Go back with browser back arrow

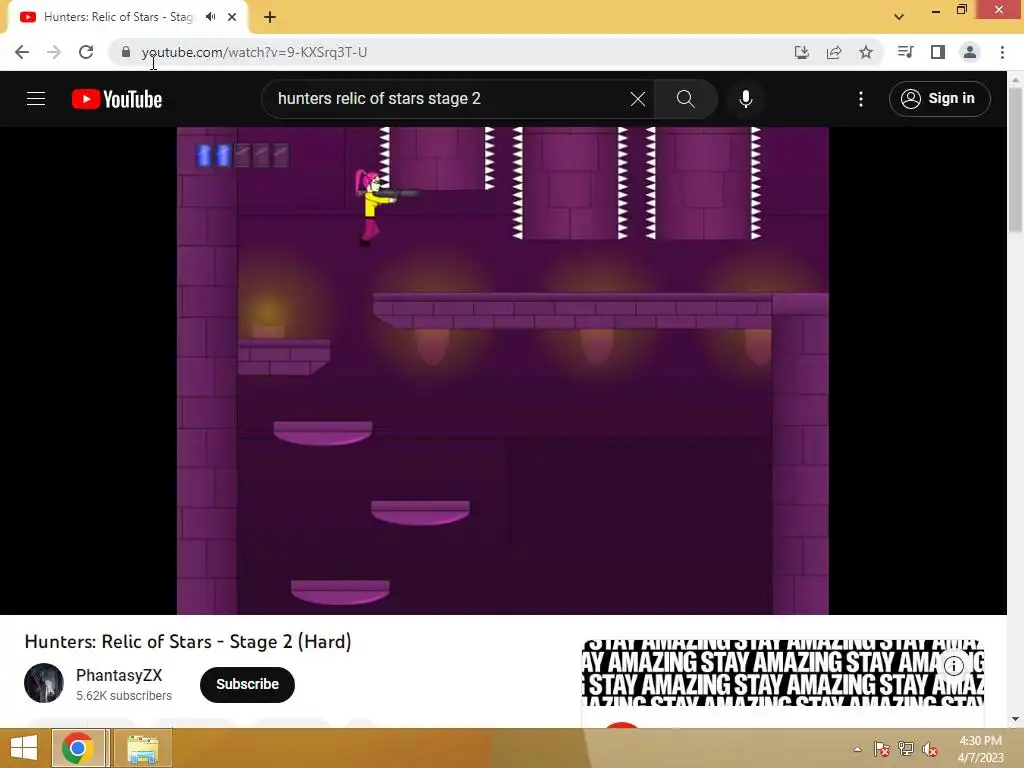tap(22, 52)
